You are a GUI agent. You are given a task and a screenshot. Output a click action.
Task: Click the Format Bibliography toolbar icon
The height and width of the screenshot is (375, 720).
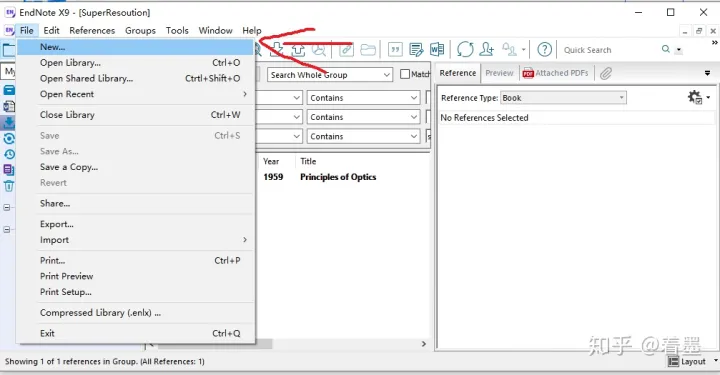point(416,49)
